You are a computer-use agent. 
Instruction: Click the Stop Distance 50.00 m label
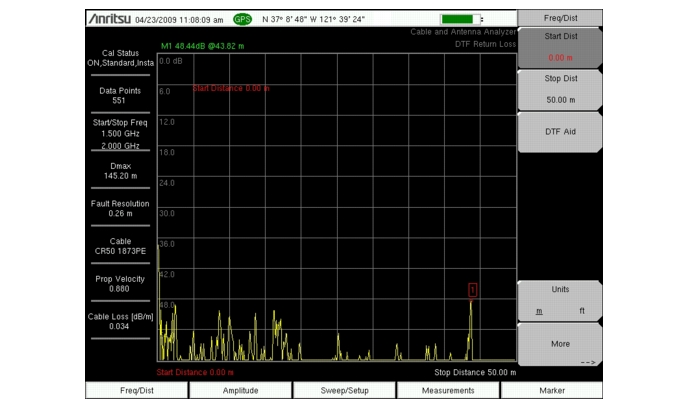(475, 372)
